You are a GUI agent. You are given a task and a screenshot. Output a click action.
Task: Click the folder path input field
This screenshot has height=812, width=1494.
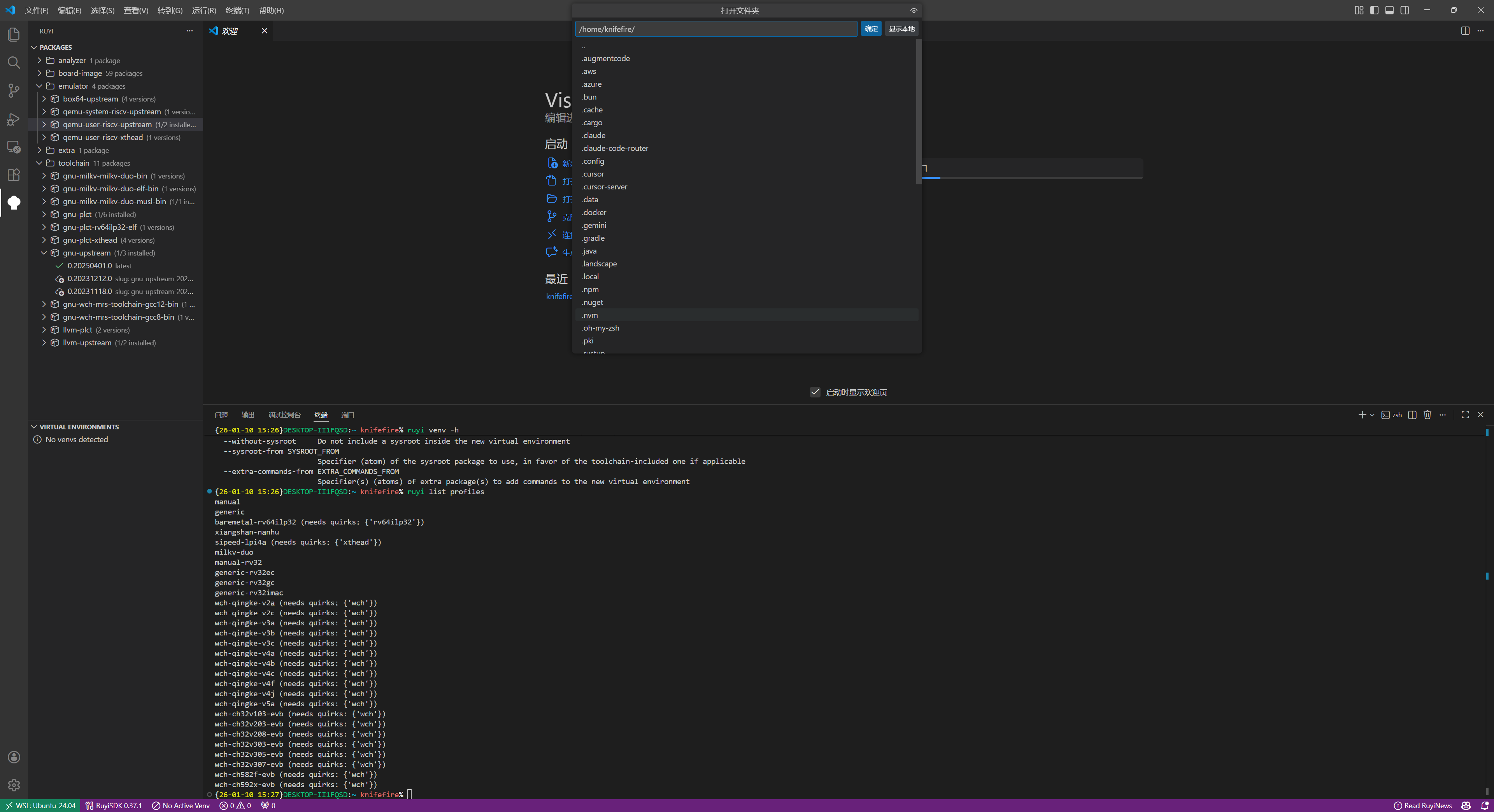716,29
